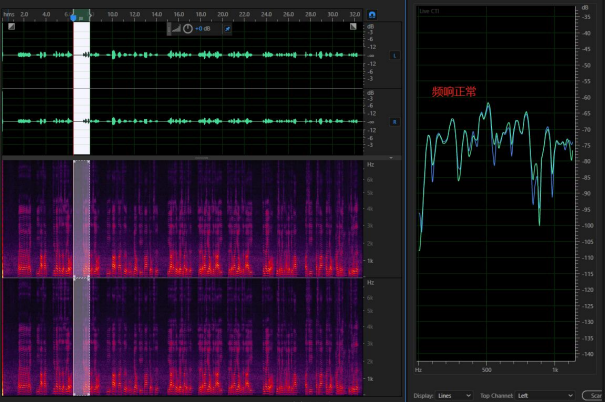Viewport: 605px width, 402px height.
Task: Click the hms time format label
Action: click(8, 14)
